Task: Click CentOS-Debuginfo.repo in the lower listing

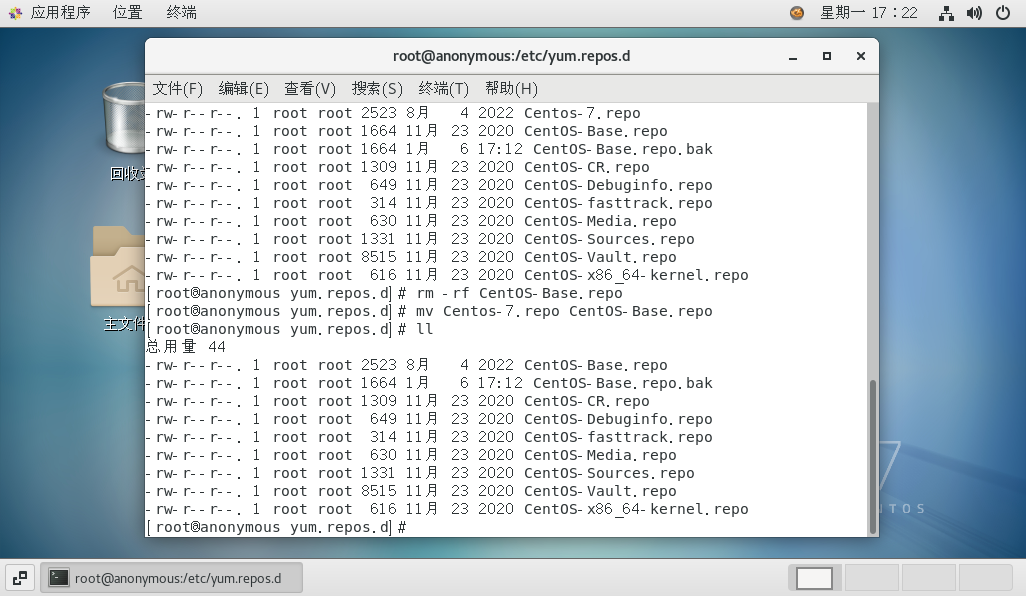Action: [x=618, y=419]
